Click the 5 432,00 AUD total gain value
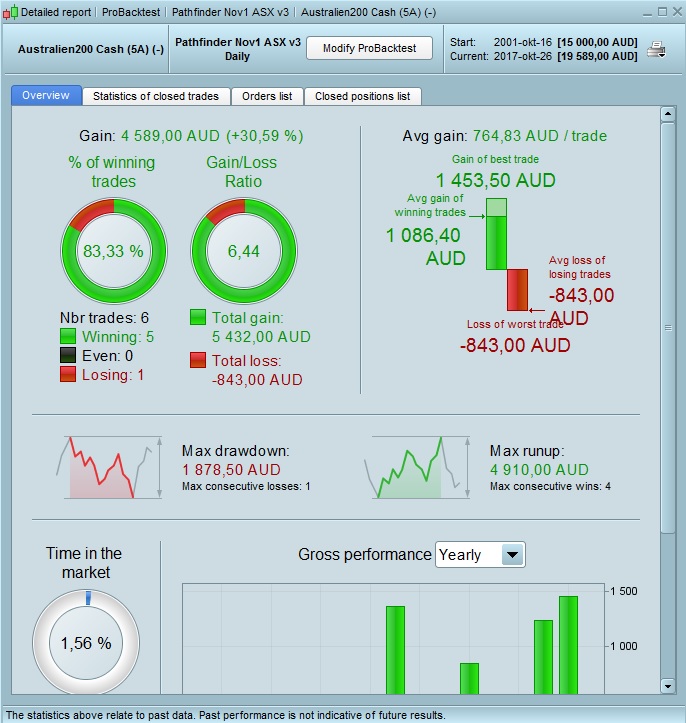 coord(261,337)
